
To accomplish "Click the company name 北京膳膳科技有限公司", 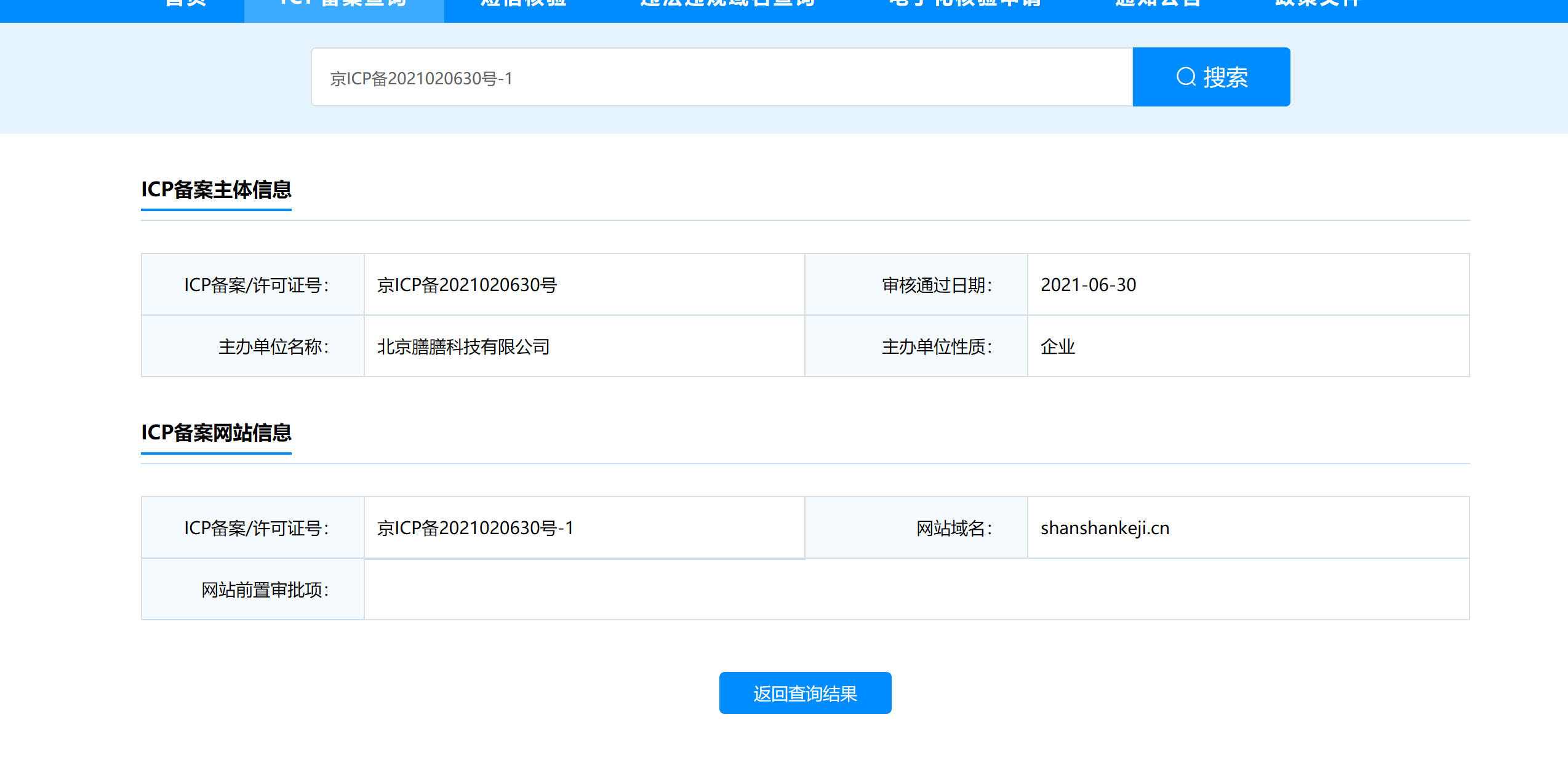I will [463, 347].
